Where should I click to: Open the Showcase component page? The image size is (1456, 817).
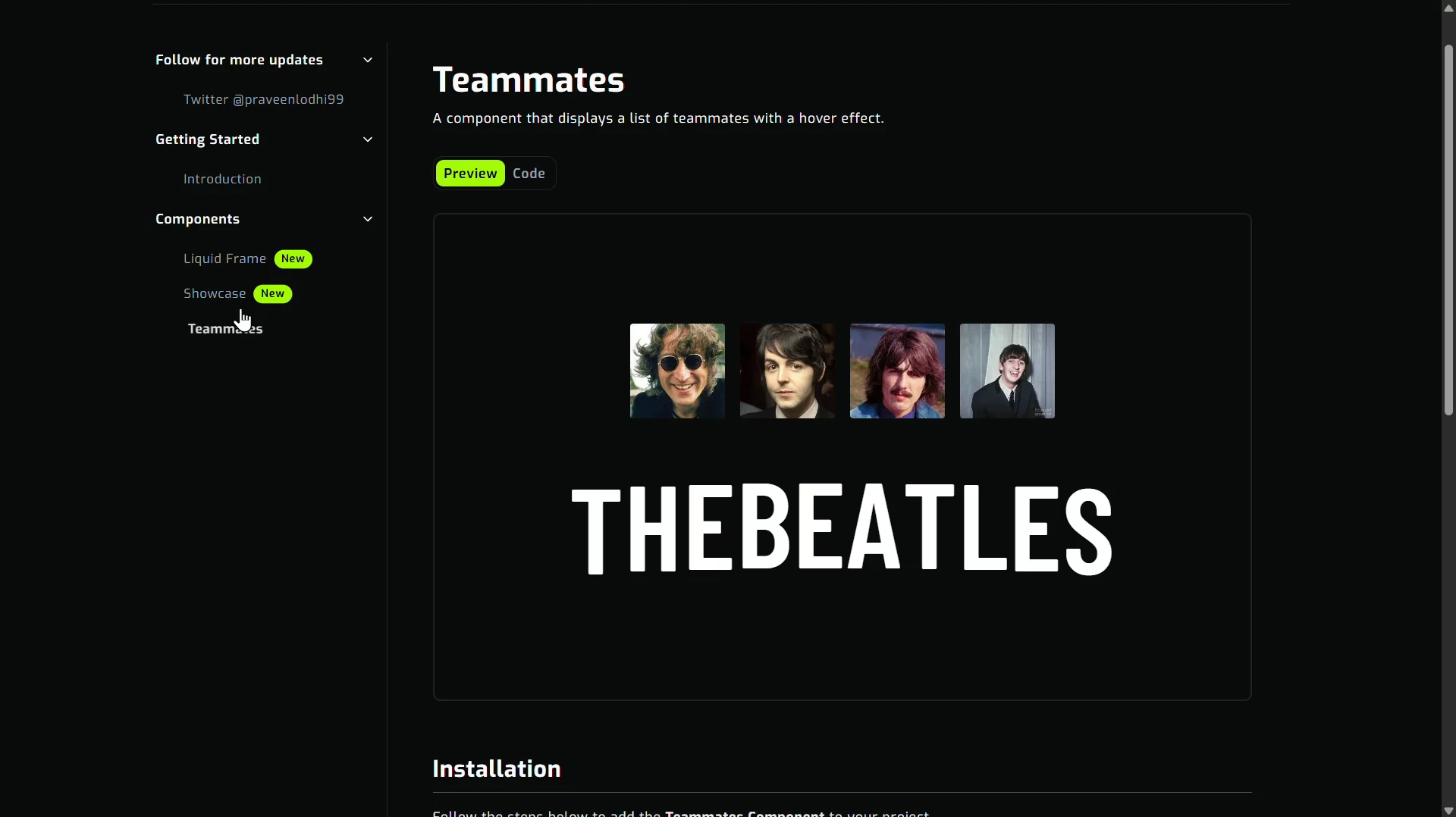[215, 293]
